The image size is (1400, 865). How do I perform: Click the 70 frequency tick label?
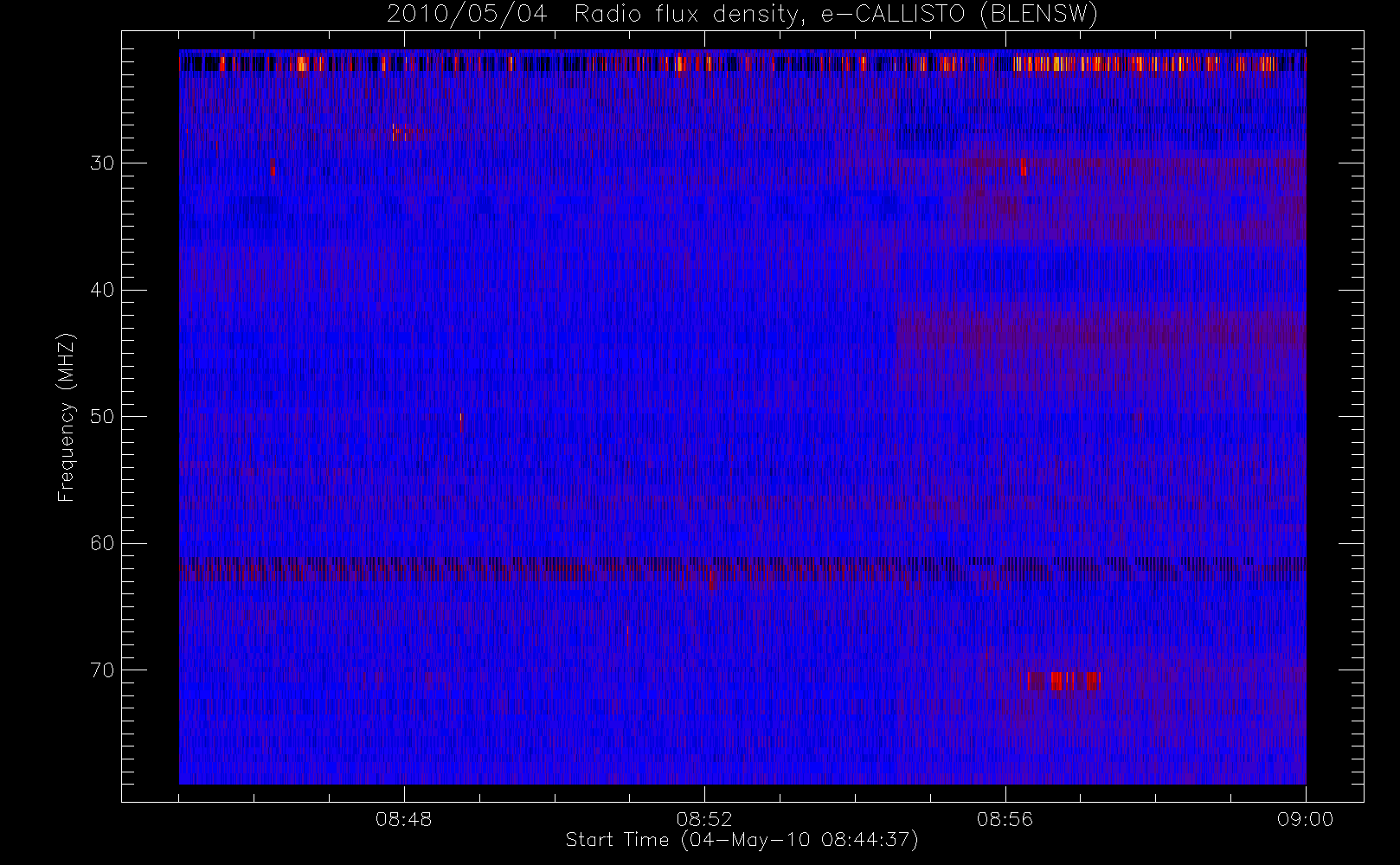102,670
